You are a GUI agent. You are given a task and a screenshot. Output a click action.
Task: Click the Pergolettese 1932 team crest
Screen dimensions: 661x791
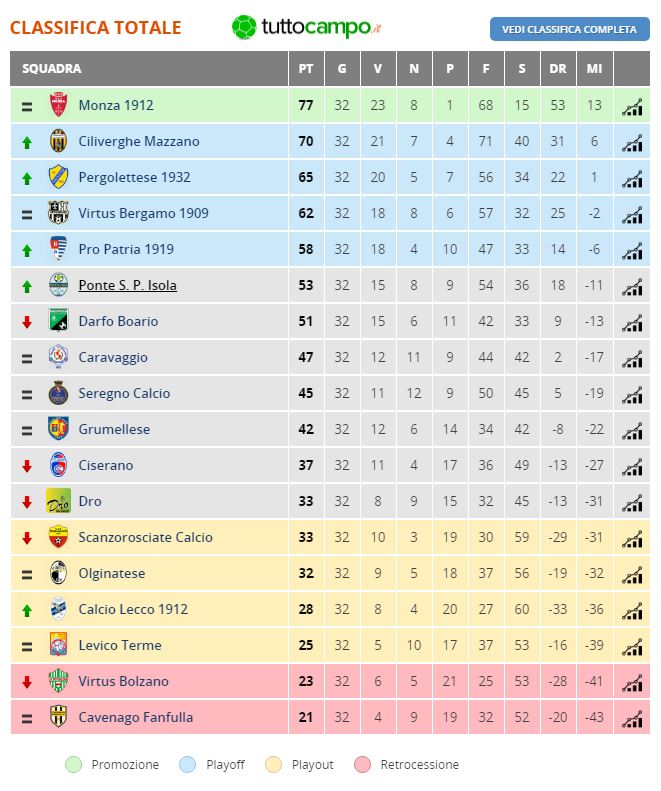point(58,177)
